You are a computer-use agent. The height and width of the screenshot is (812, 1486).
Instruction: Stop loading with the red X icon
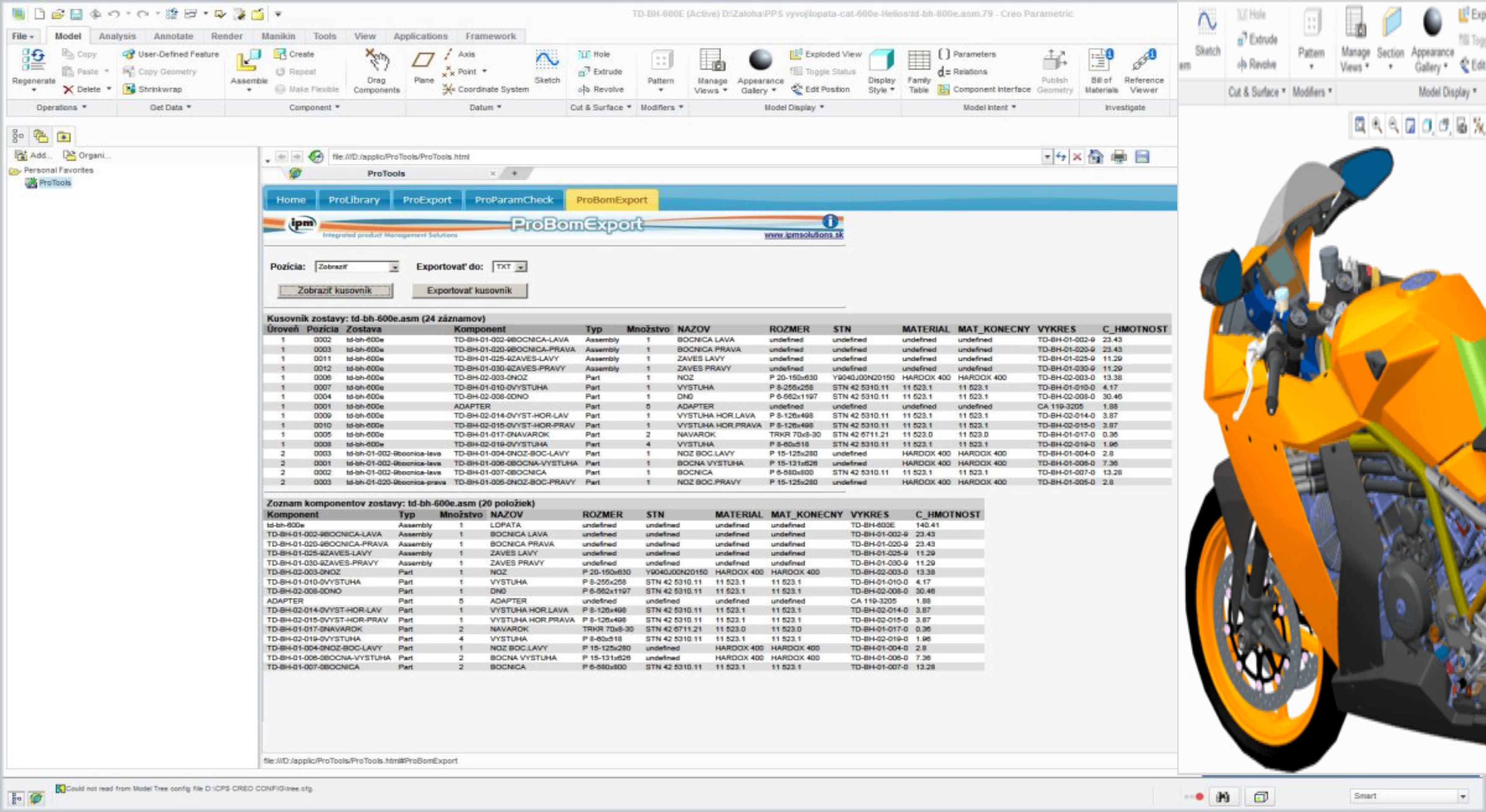(x=1076, y=157)
